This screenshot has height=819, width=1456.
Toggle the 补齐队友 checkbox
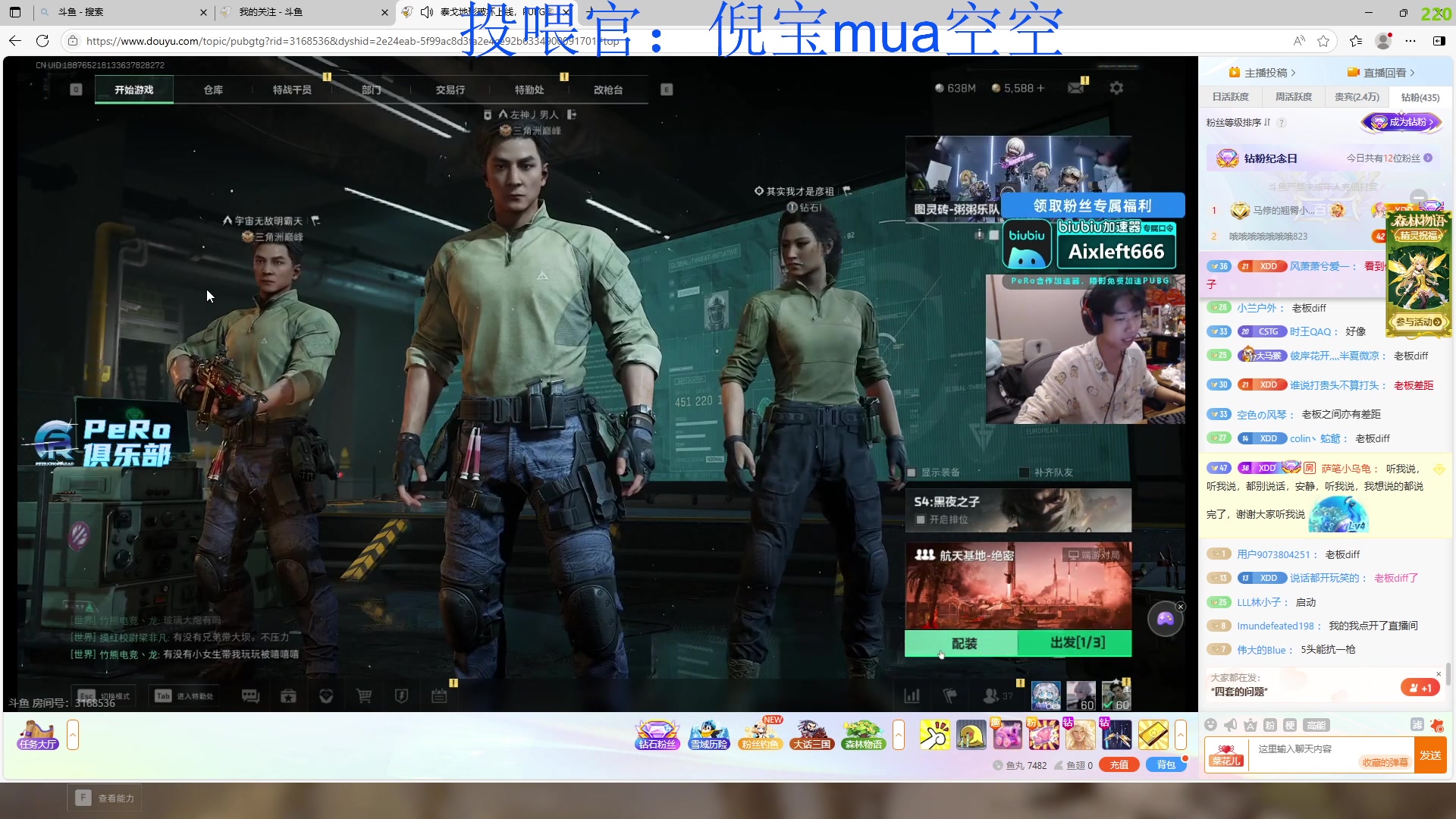coord(1024,472)
